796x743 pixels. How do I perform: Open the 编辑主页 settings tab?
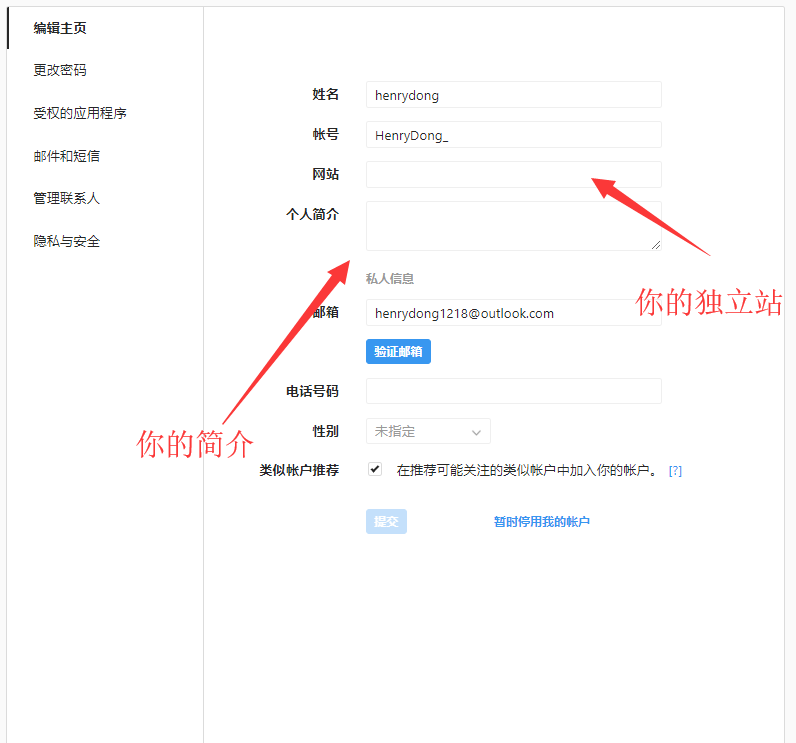(x=60, y=28)
